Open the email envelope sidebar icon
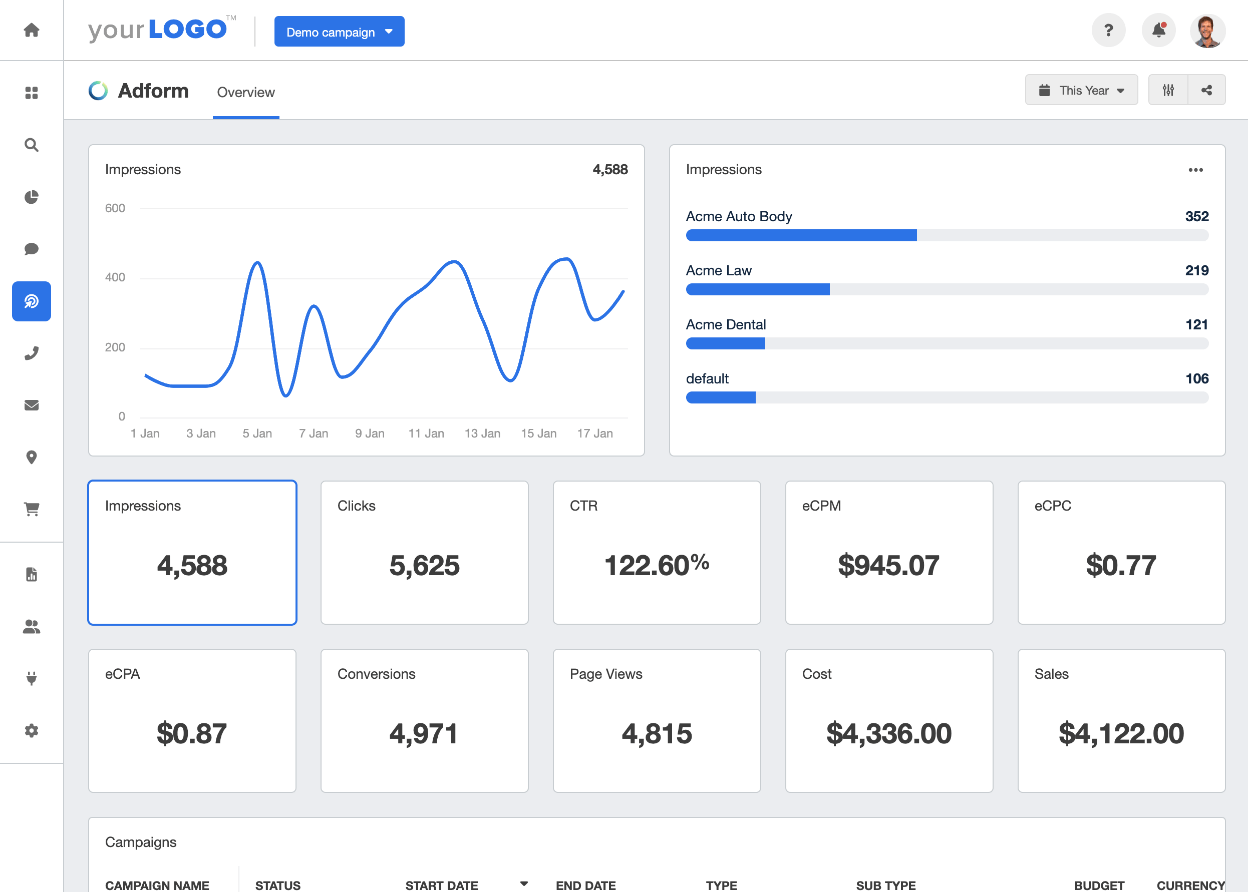 tap(31, 405)
